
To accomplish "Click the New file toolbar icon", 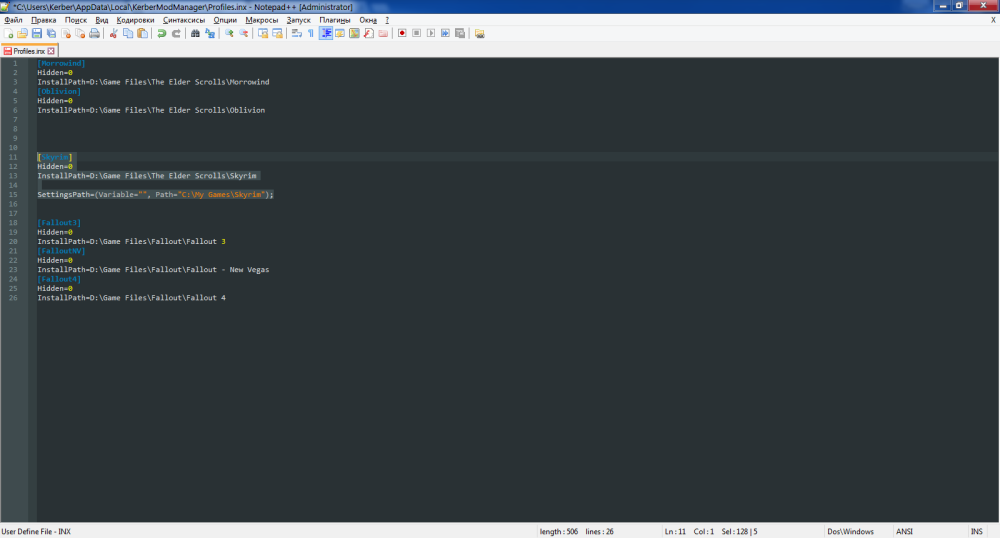I will (8, 33).
